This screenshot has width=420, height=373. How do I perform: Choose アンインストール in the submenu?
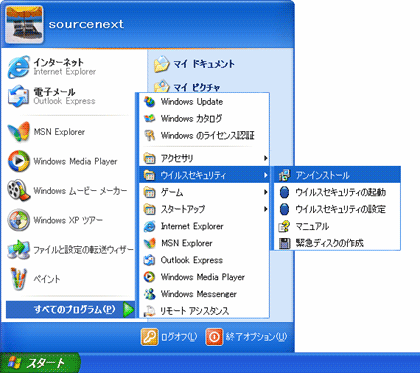(x=337, y=175)
